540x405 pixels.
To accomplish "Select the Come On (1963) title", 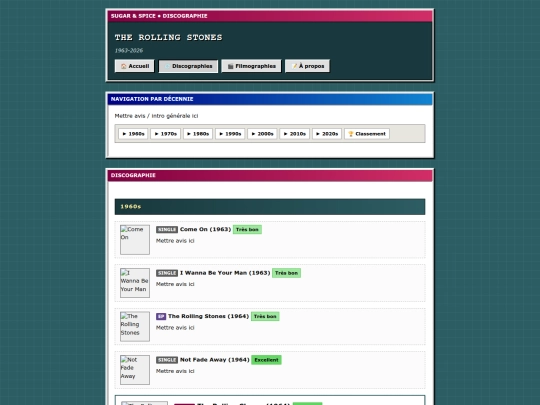I will pos(205,229).
